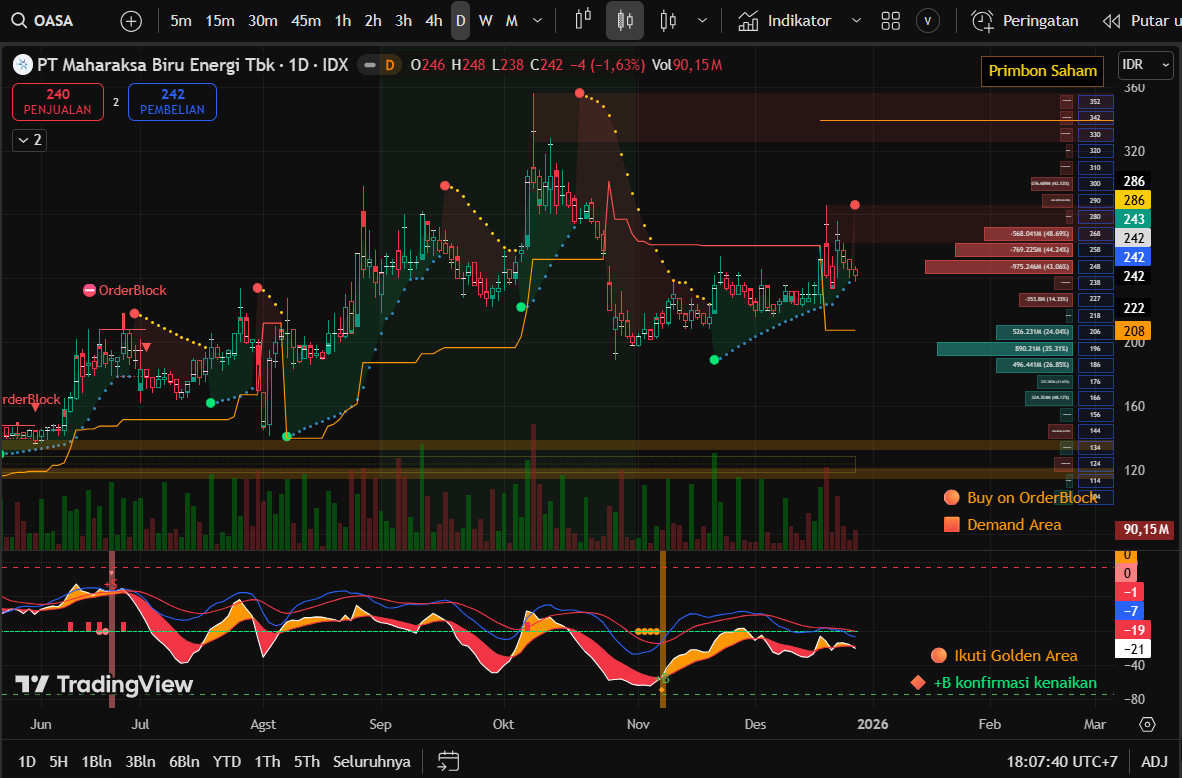Open the layout templates grid icon
Screen dimensions: 1182x778
(x=890, y=21)
